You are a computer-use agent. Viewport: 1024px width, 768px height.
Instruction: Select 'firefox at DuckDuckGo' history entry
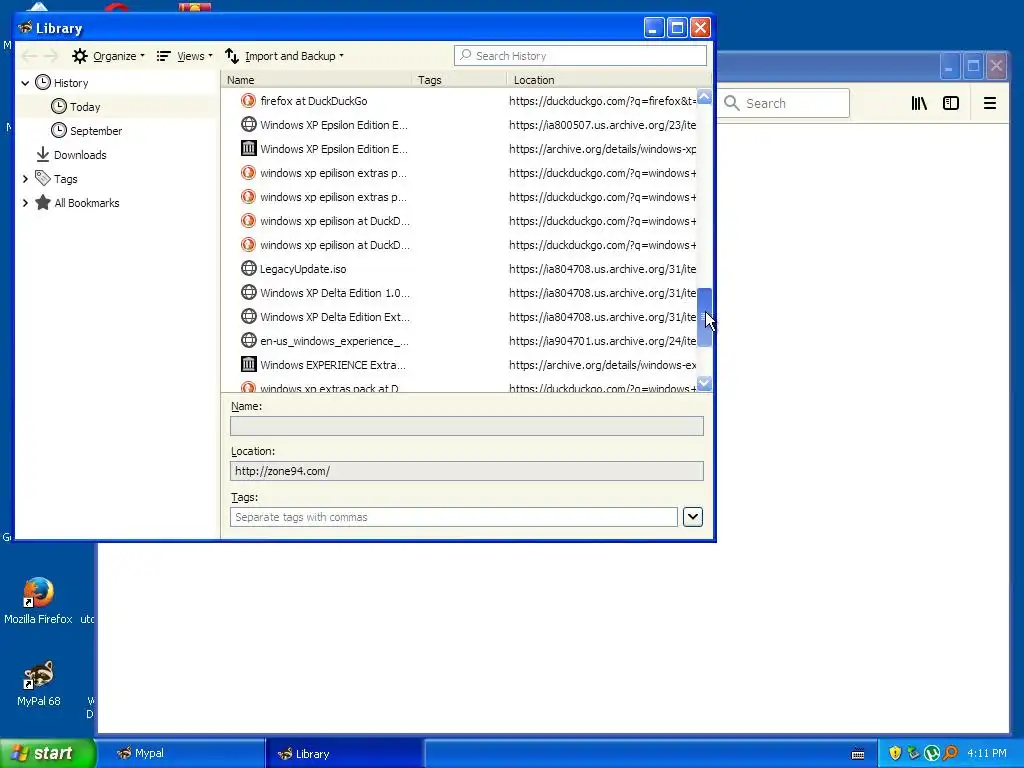click(x=313, y=101)
